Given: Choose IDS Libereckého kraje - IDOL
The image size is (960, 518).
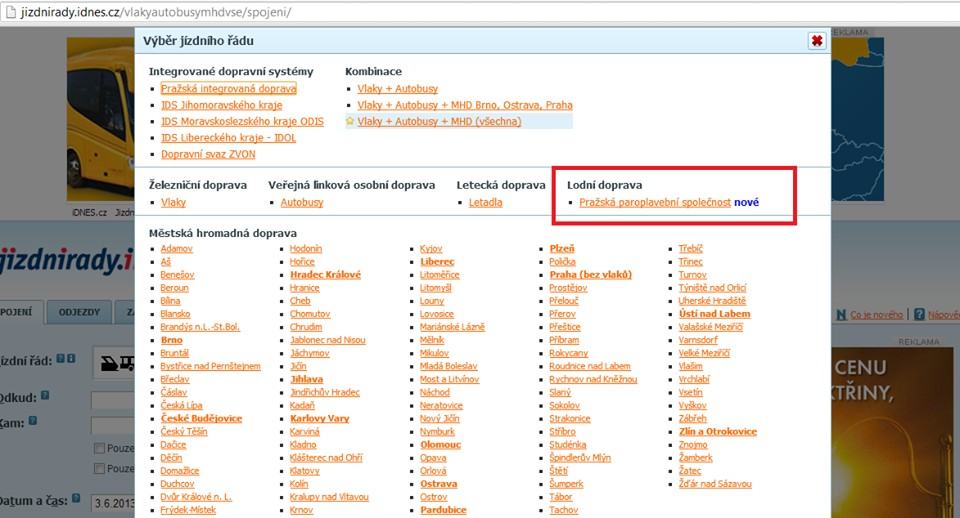Looking at the screenshot, I should [x=228, y=138].
